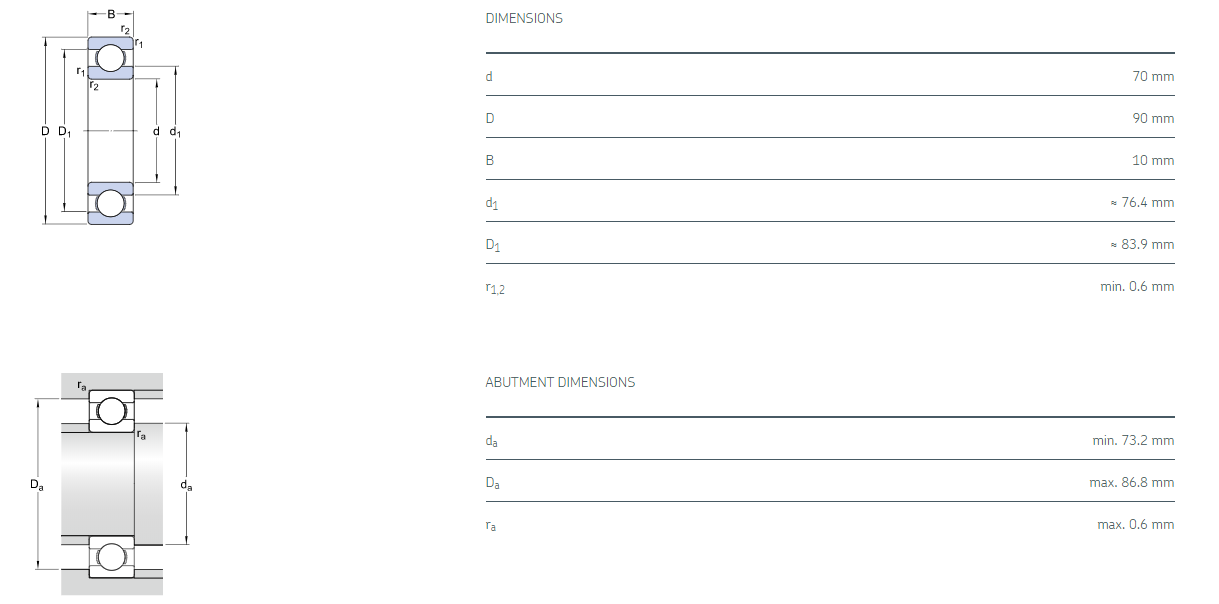Click the Da marker left of abutment drawing
This screenshot has height=604, width=1219.
[x=36, y=485]
